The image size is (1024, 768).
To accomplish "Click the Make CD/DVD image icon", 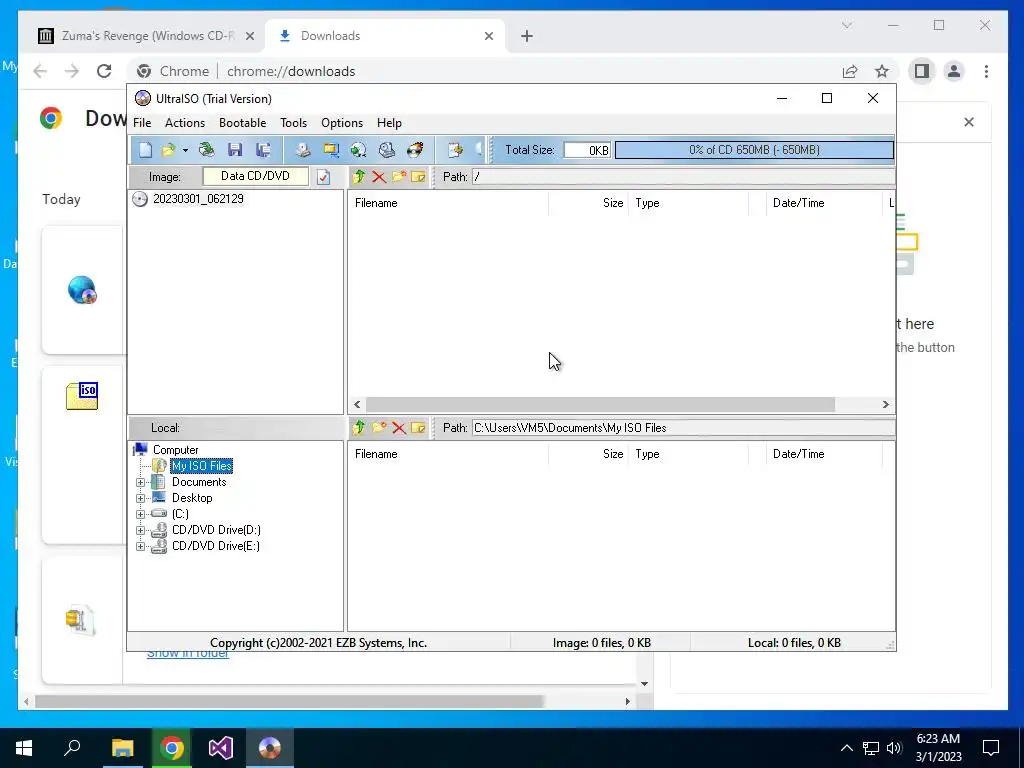I will [x=302, y=150].
